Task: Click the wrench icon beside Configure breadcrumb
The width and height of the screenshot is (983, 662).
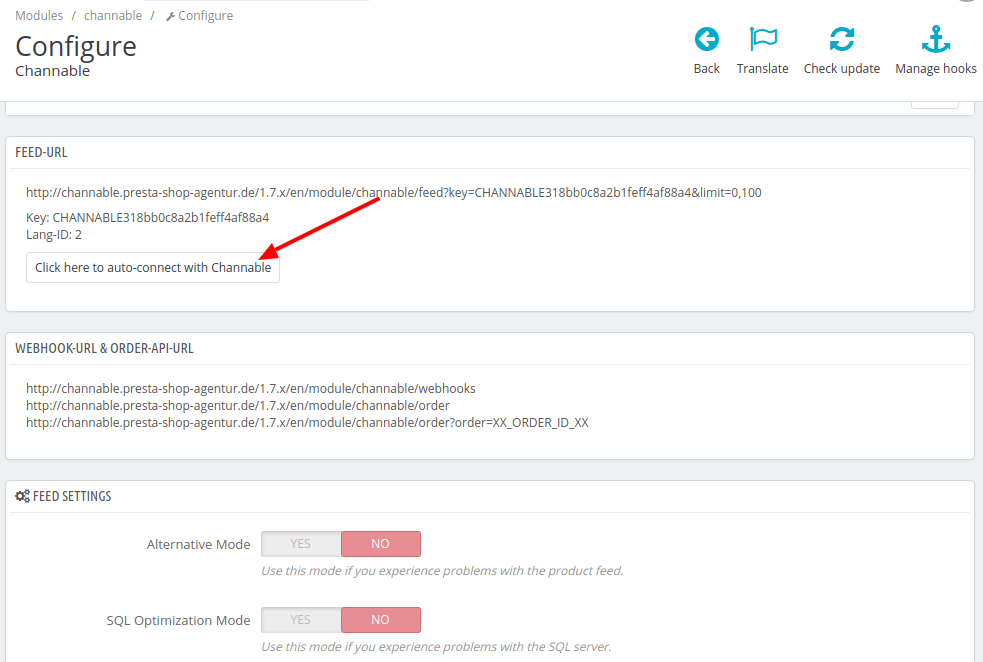Action: [x=170, y=16]
